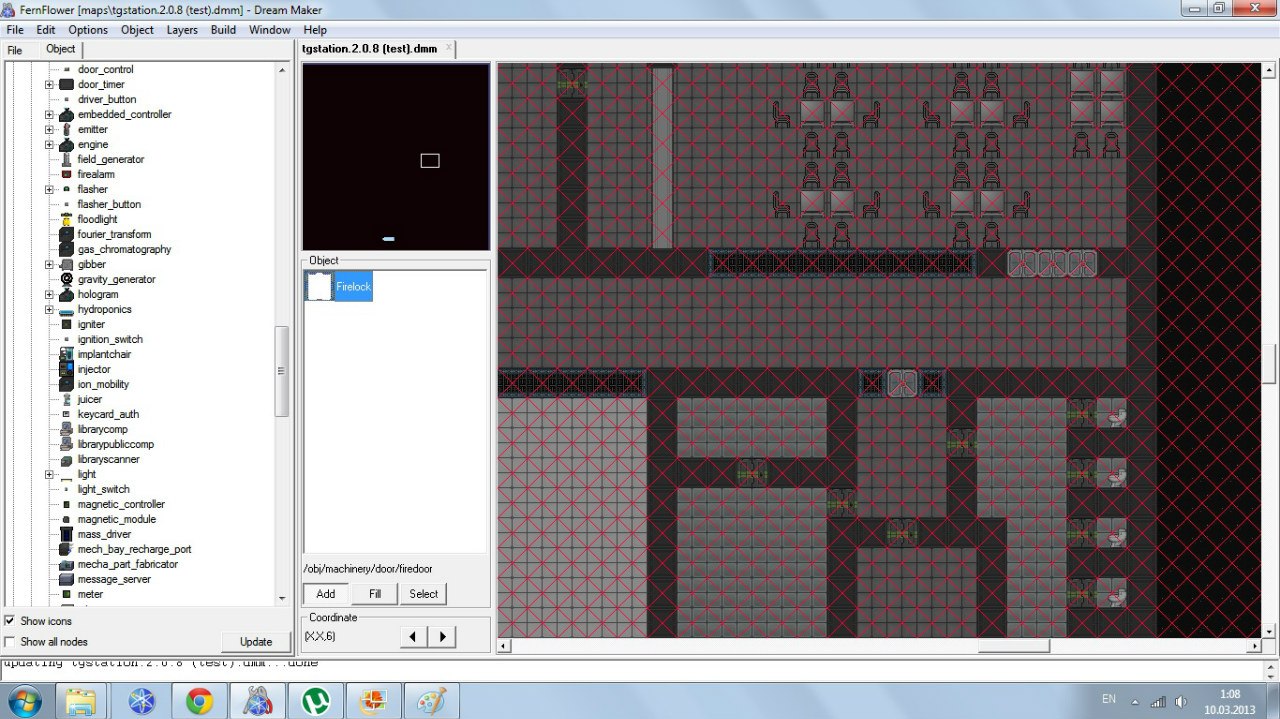Expand the emitter tree node
This screenshot has height=719, width=1280.
tap(49, 130)
